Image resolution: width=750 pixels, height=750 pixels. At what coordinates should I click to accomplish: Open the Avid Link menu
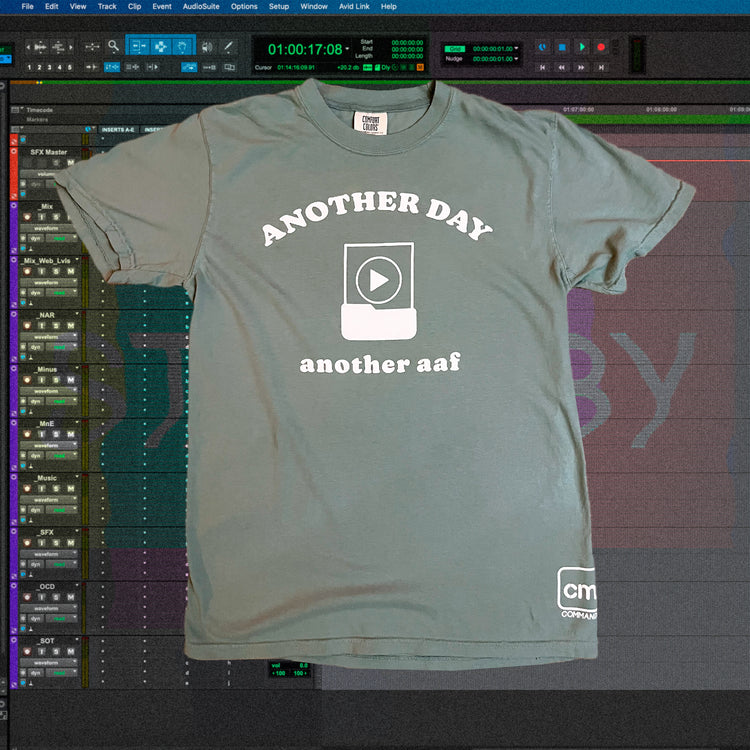point(354,6)
